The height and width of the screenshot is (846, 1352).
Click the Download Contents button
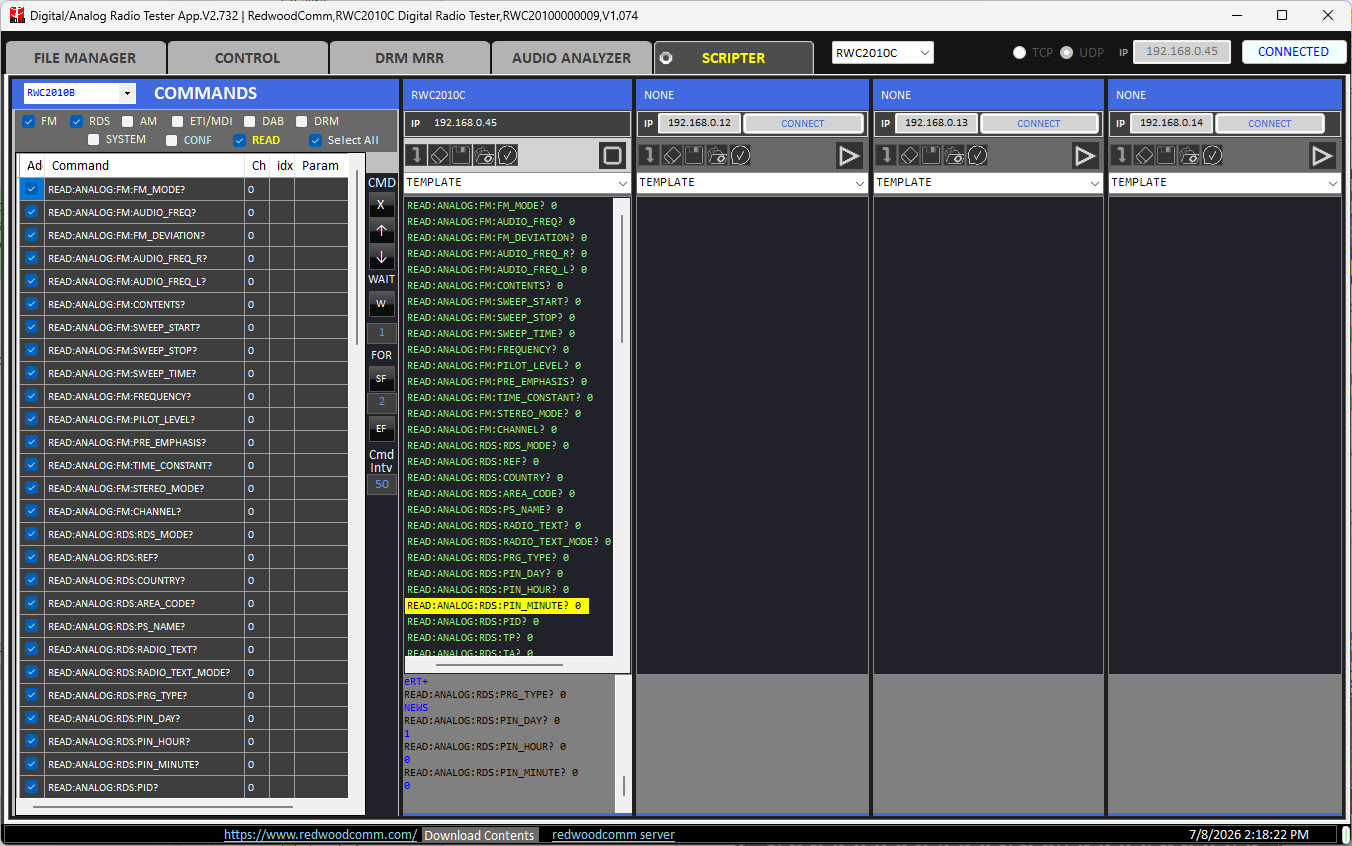tap(480, 835)
